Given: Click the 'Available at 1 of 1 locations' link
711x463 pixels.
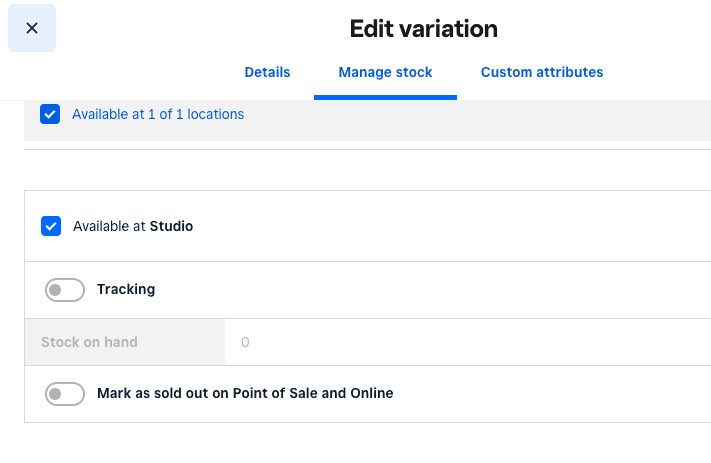Looking at the screenshot, I should tap(158, 114).
